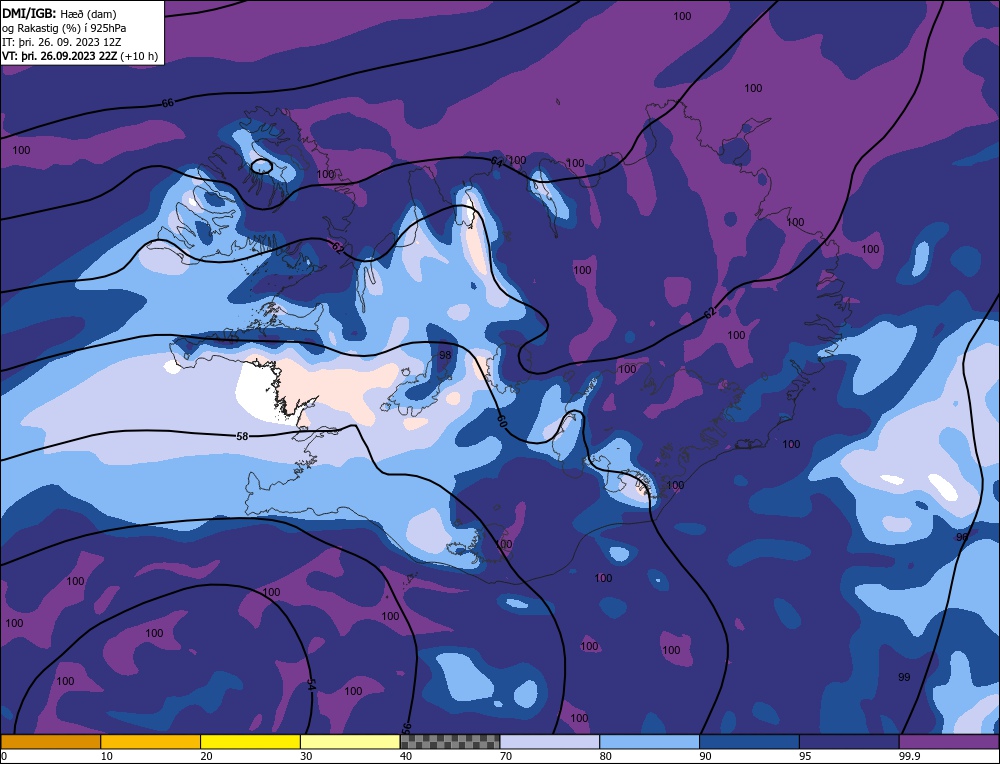
Task: Click the '64' contour label
Action: [497, 163]
